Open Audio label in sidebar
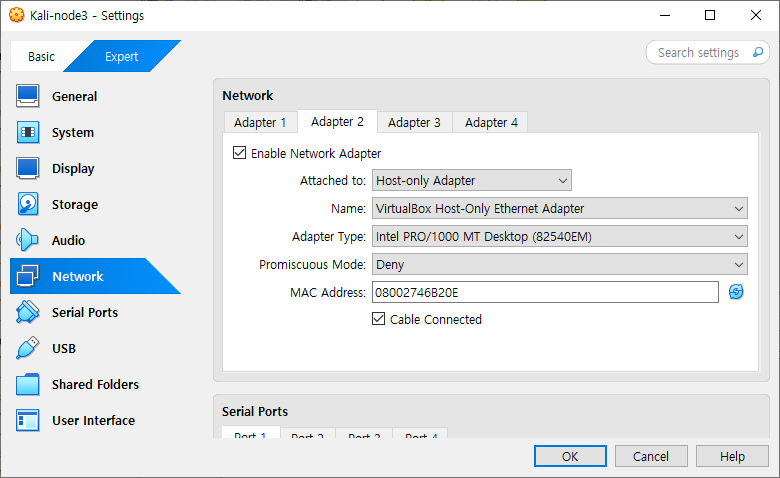Image resolution: width=780 pixels, height=478 pixels. (x=69, y=240)
